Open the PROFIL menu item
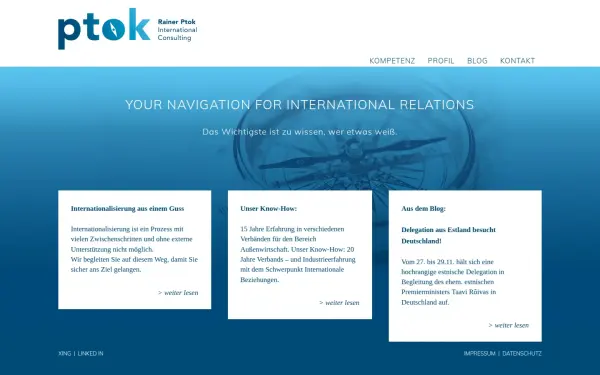 (x=441, y=61)
